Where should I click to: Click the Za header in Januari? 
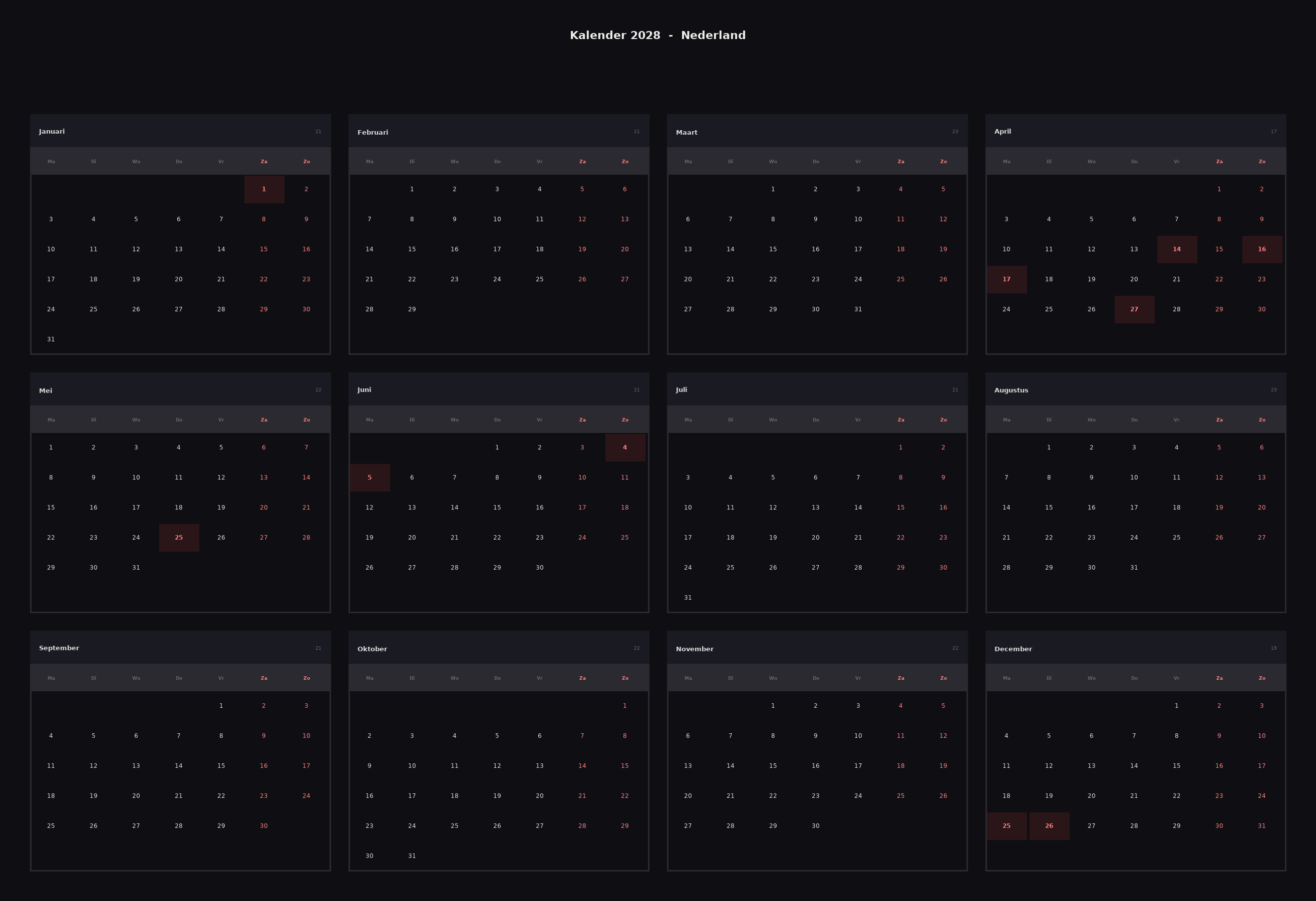[264, 161]
